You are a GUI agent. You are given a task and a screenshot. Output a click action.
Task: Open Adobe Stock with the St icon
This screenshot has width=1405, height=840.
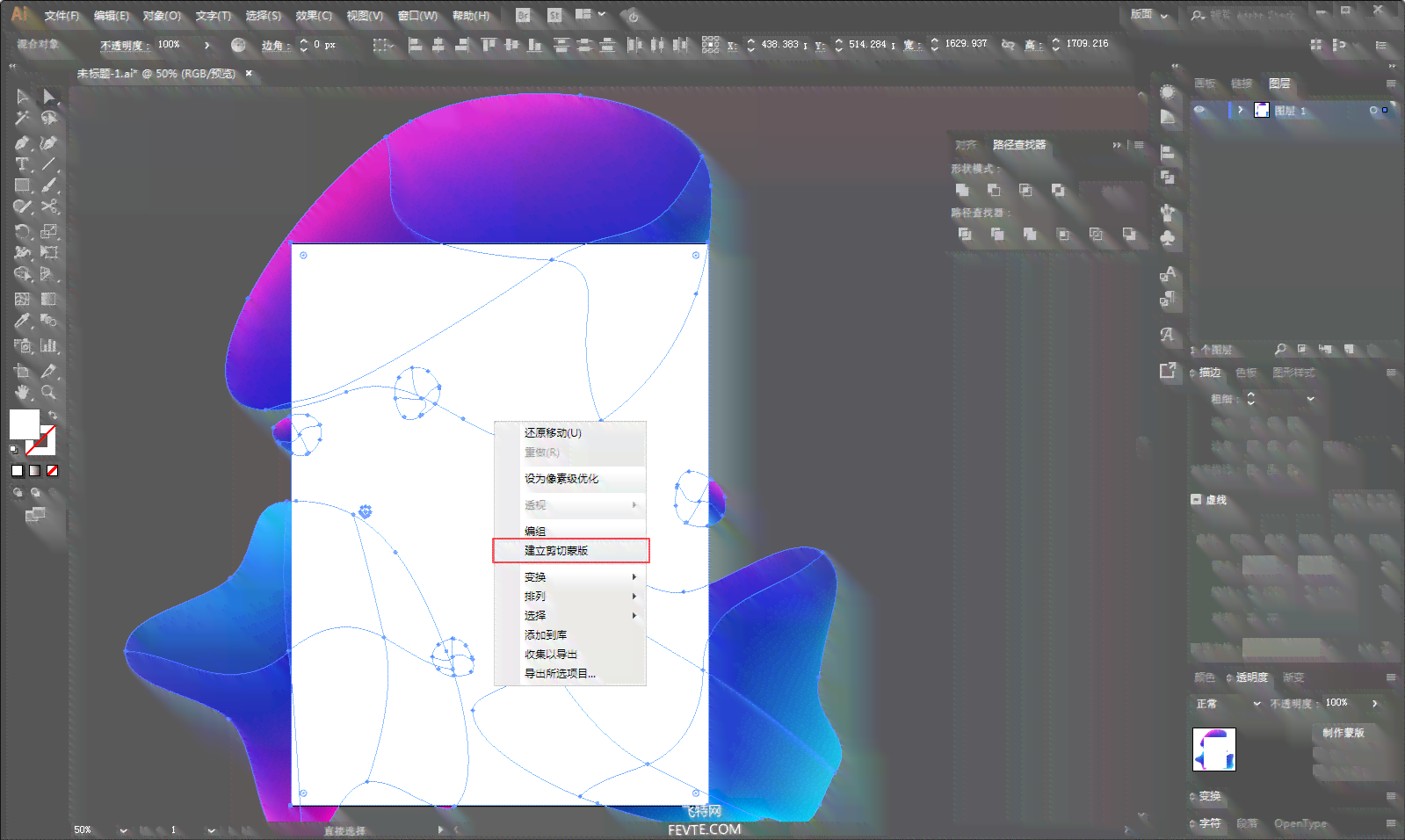pos(554,15)
